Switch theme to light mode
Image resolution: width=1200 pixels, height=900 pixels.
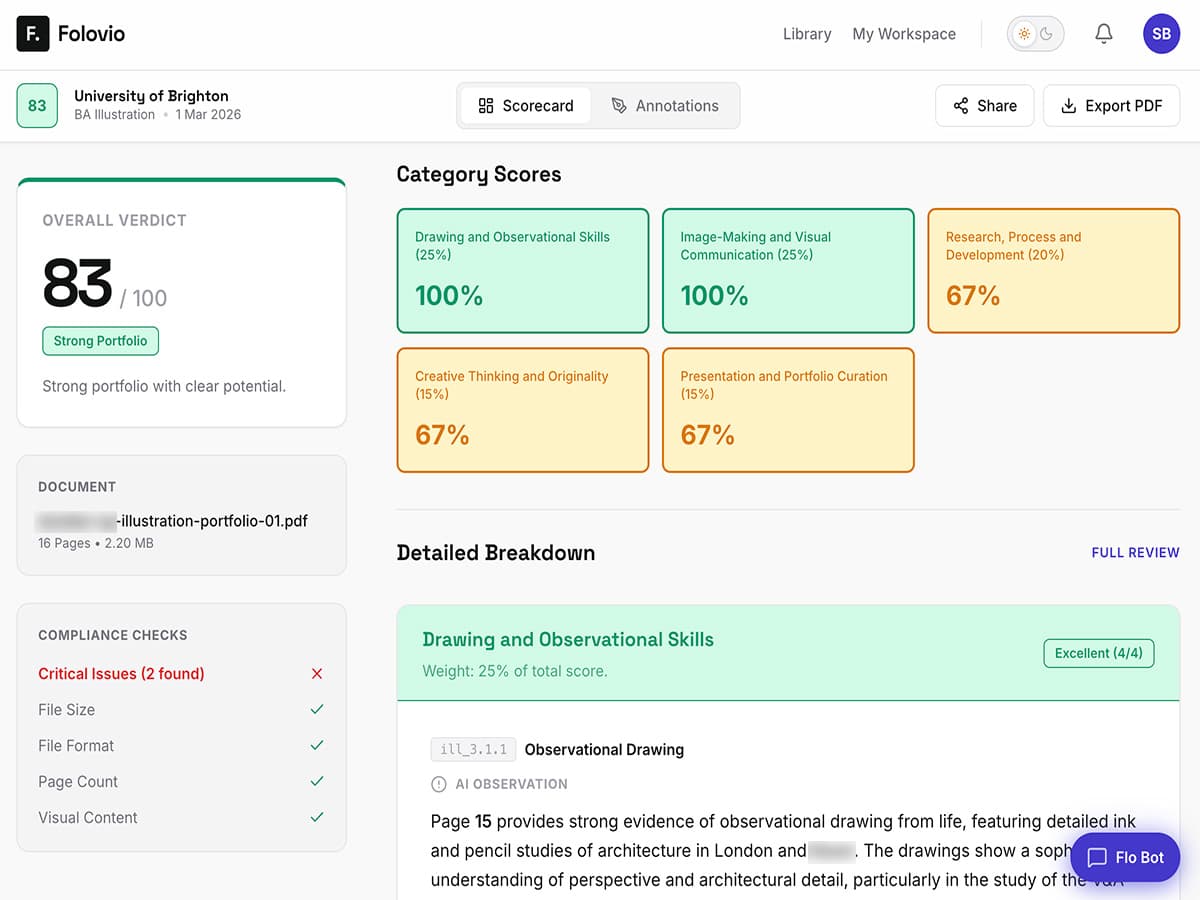[1024, 33]
